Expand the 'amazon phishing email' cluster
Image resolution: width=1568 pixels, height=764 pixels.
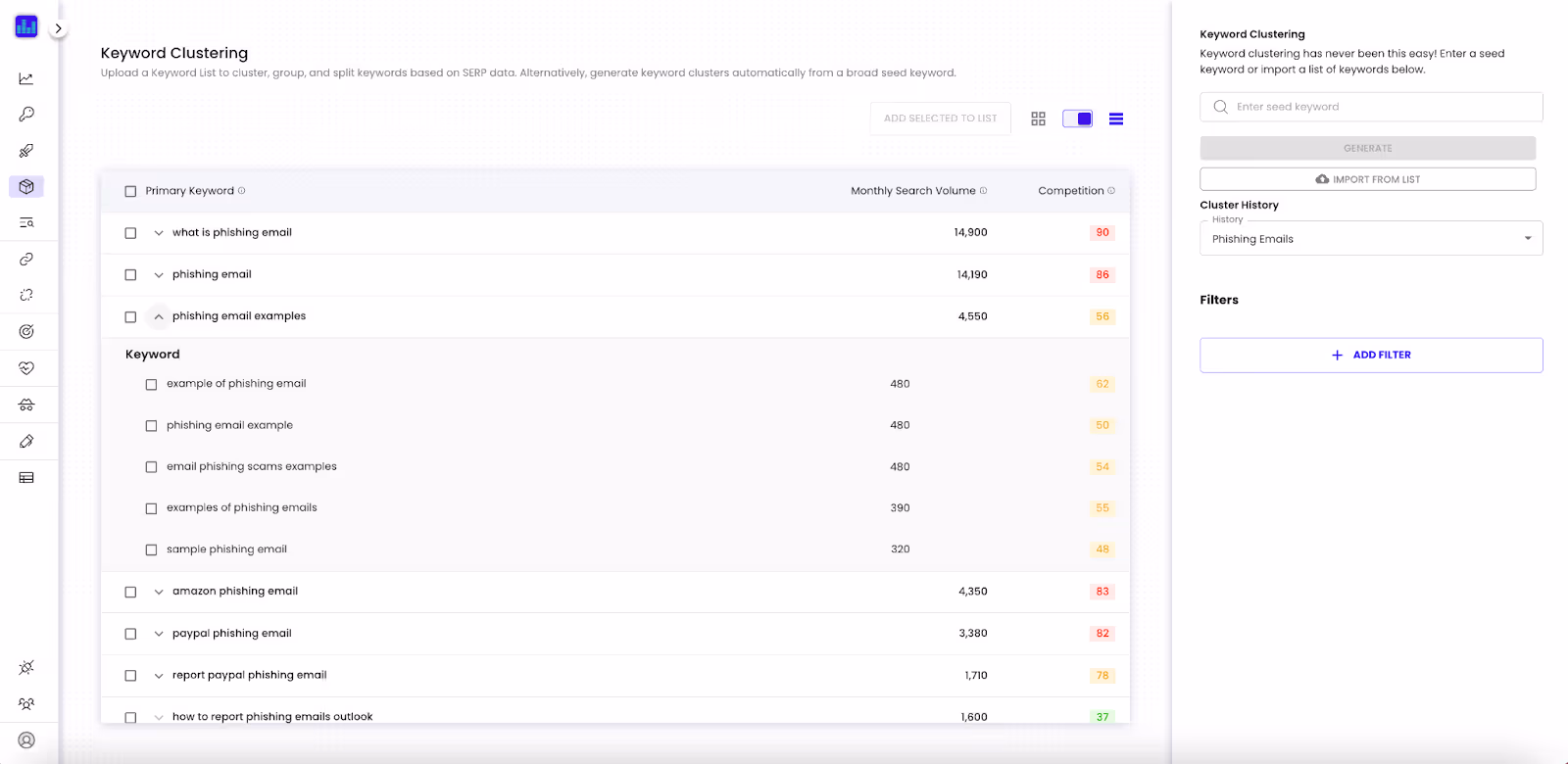click(159, 592)
